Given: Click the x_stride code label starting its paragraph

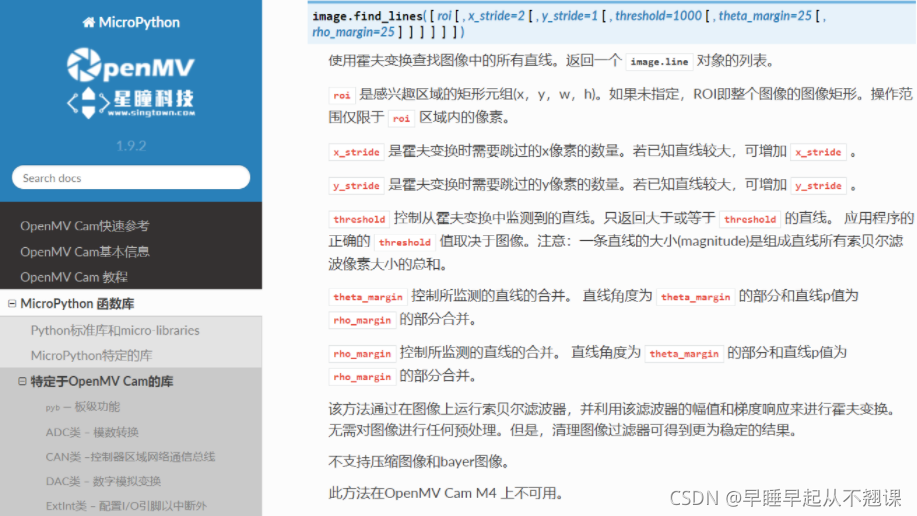Looking at the screenshot, I should pos(356,152).
